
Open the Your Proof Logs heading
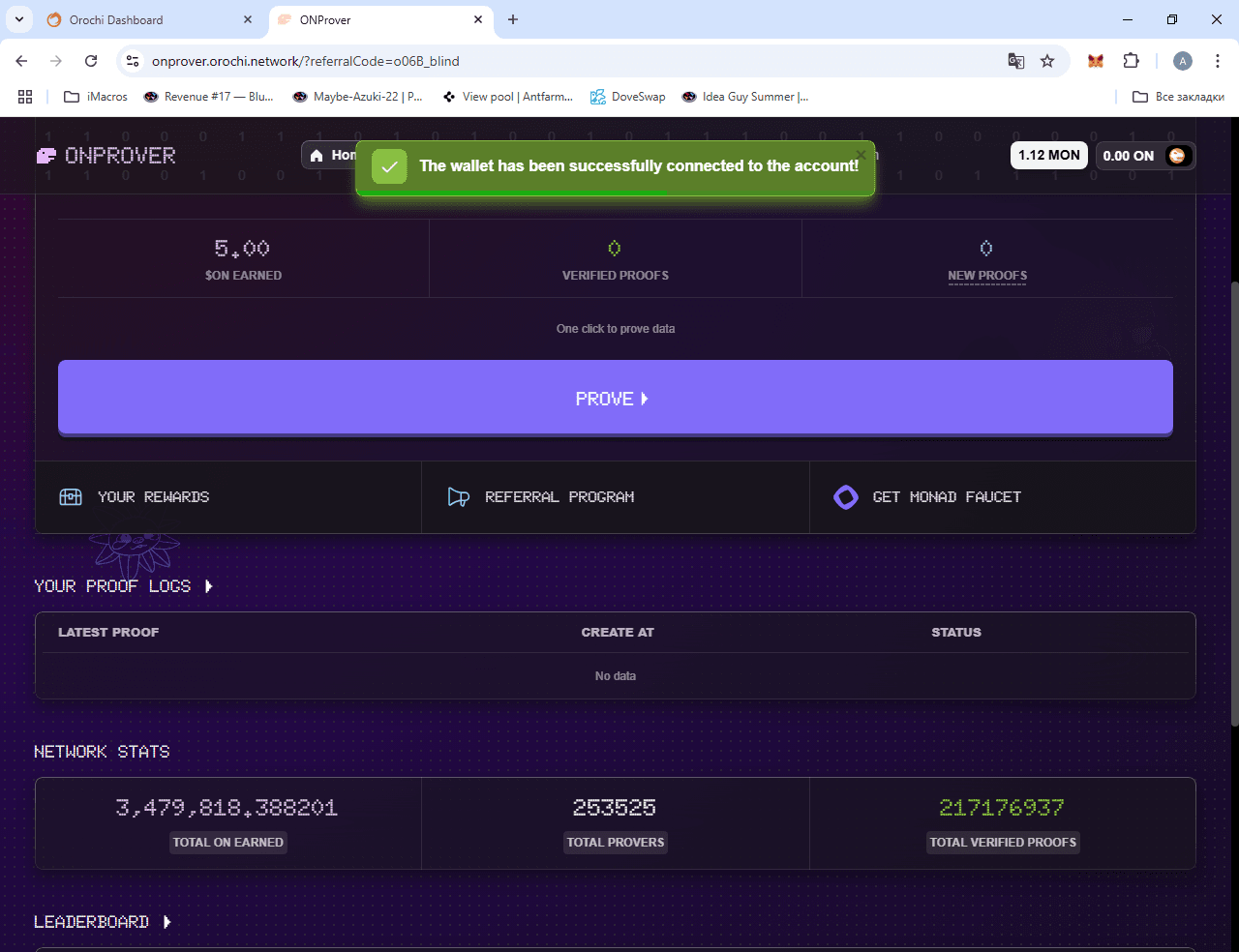click(x=112, y=586)
